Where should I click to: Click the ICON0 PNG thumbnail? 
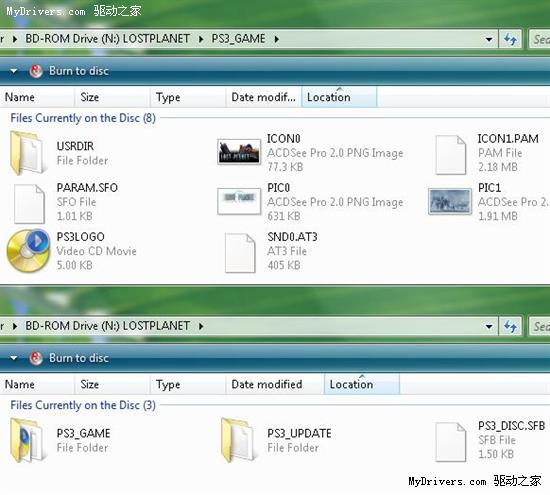239,152
